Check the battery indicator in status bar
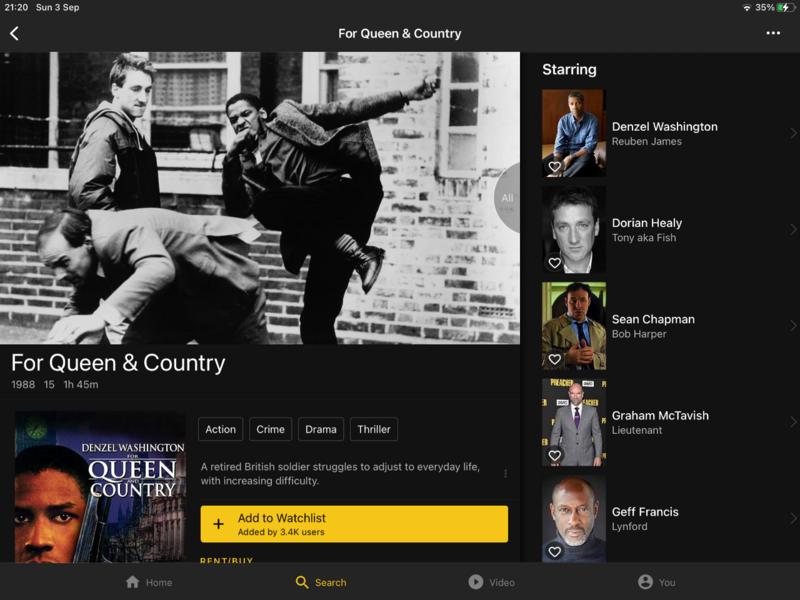This screenshot has width=800, height=600. click(x=786, y=7)
